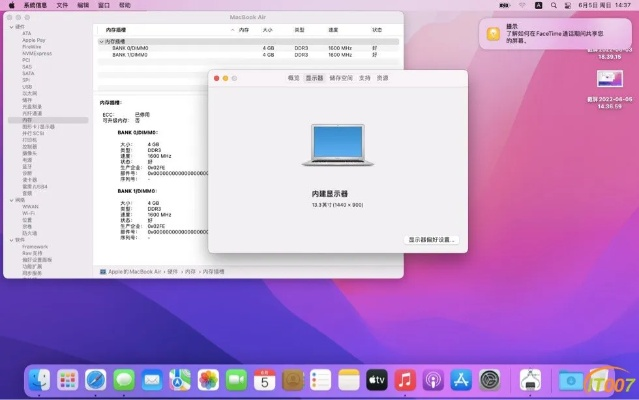639x400 pixels.
Task: Launch Safari from the Dock
Action: click(x=95, y=380)
